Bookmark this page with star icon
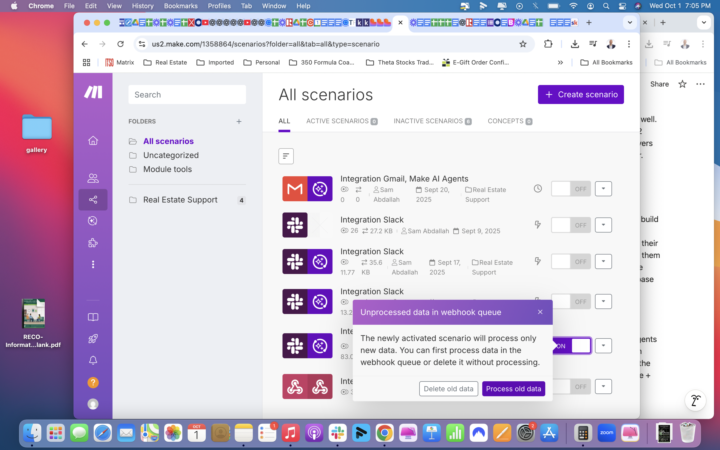The height and width of the screenshot is (450, 720). pyautogui.click(x=523, y=44)
